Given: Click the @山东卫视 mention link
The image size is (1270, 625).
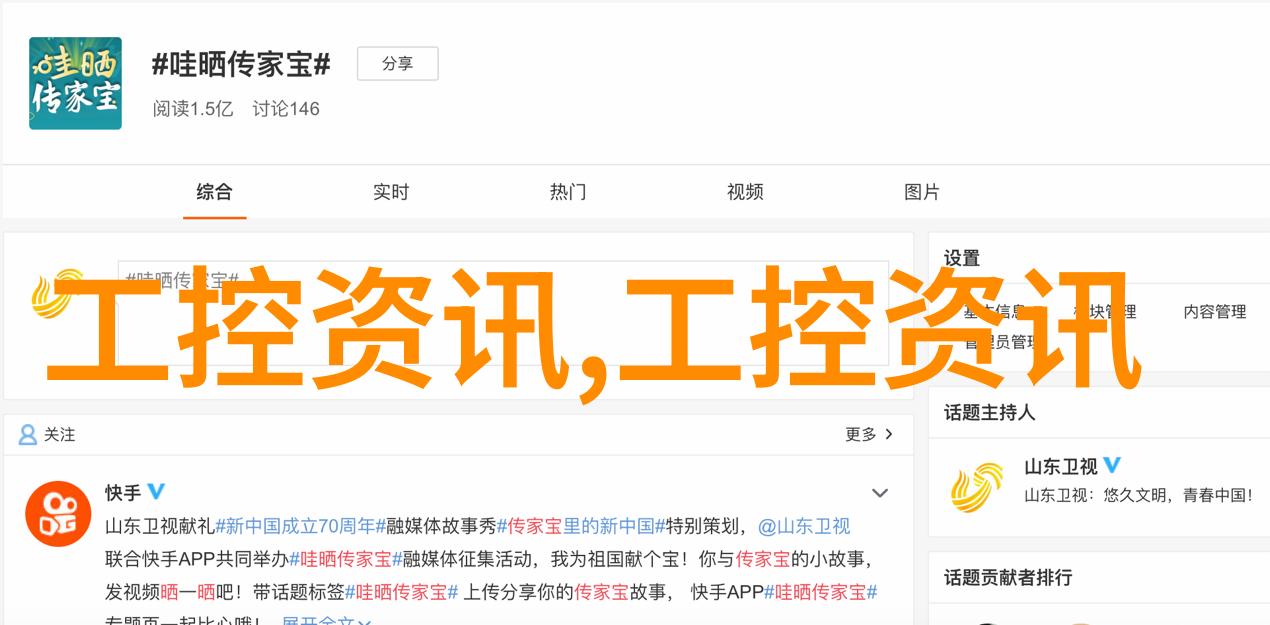Looking at the screenshot, I should tap(804, 526).
